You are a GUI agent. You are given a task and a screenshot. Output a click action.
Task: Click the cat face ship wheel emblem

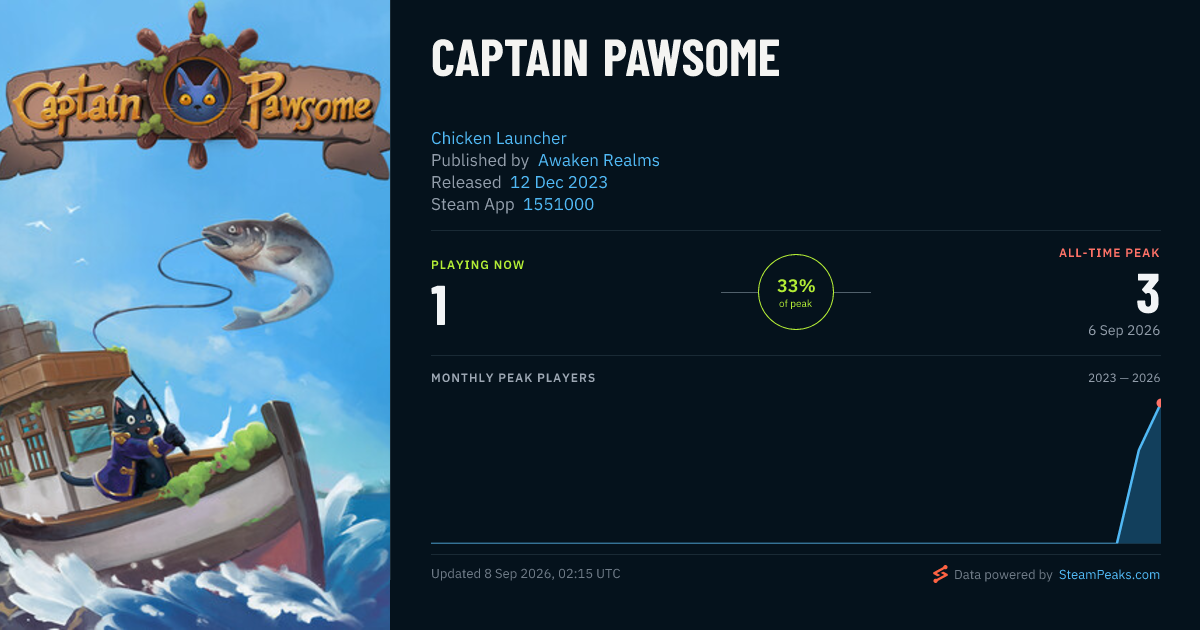pyautogui.click(x=196, y=89)
